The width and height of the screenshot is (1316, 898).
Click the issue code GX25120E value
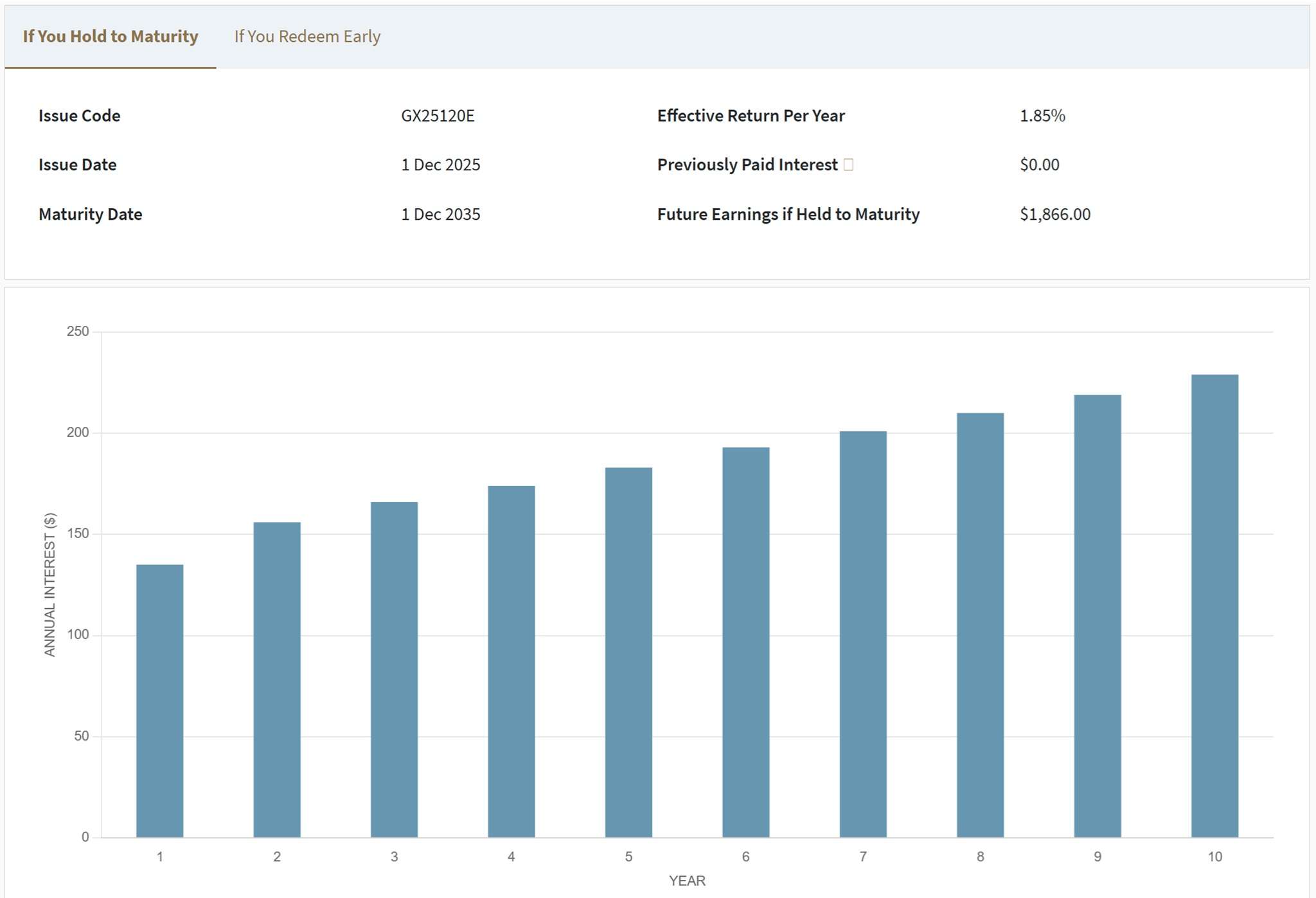coord(438,116)
